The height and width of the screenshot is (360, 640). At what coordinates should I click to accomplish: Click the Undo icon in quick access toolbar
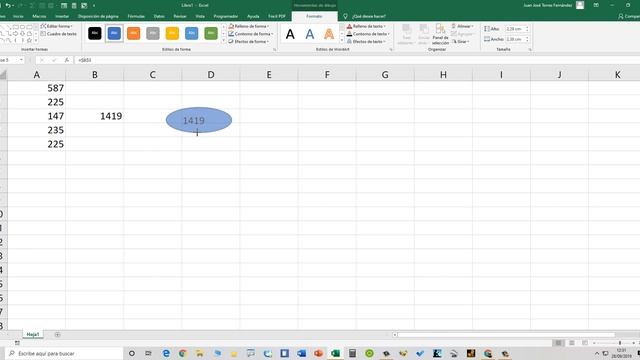pyautogui.click(x=7, y=5)
